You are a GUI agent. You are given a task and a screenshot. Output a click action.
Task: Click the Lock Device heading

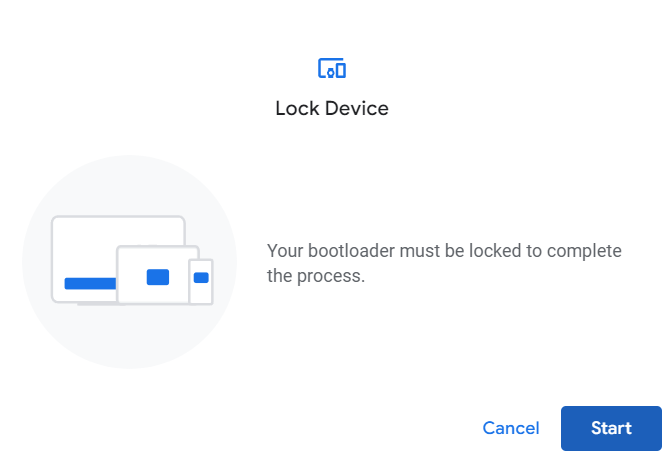click(332, 108)
